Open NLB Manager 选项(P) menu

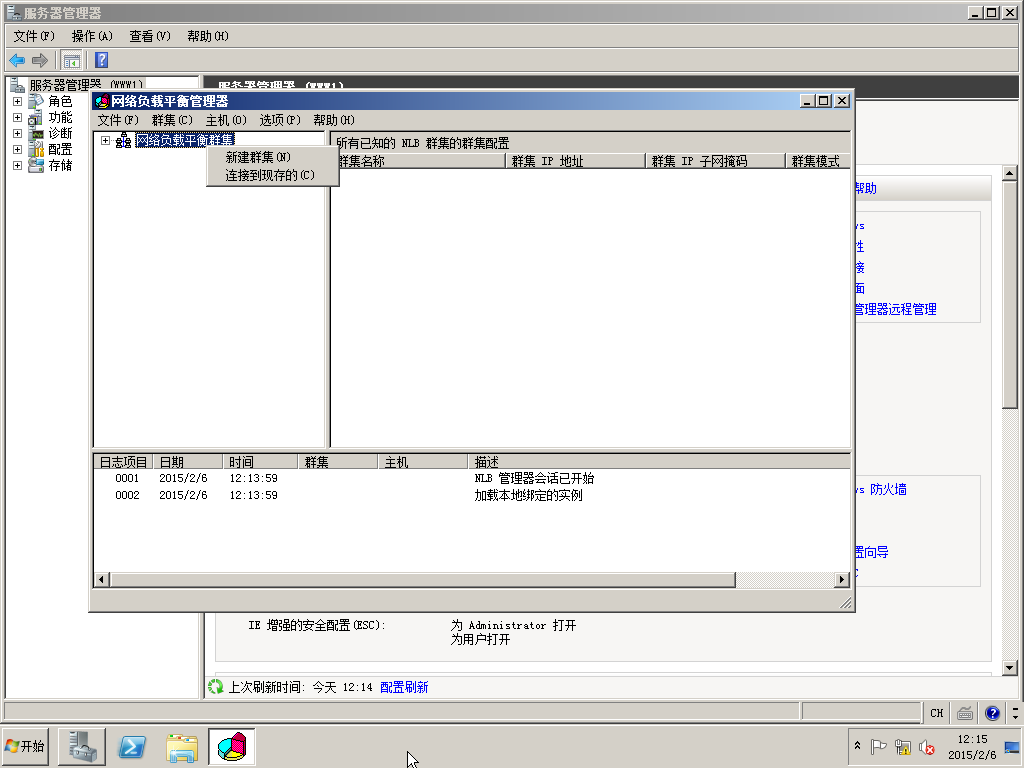280,120
